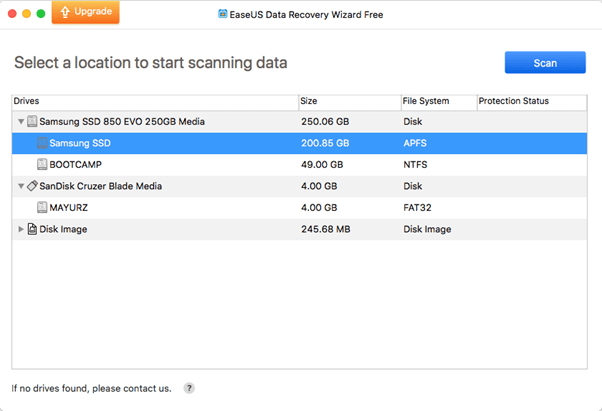This screenshot has height=411, width=602.
Task: Click the MAYURZ volume icon
Action: [x=42, y=207]
